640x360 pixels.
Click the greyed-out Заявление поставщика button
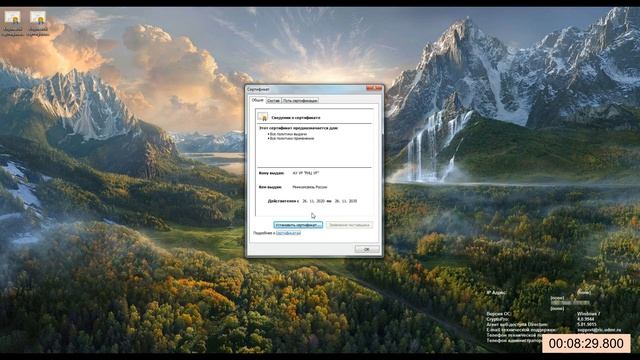coord(349,225)
